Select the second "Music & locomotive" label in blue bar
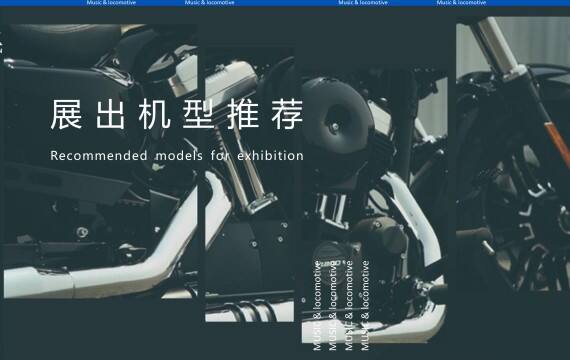Viewport: 570px width, 360px height. click(x=209, y=3)
